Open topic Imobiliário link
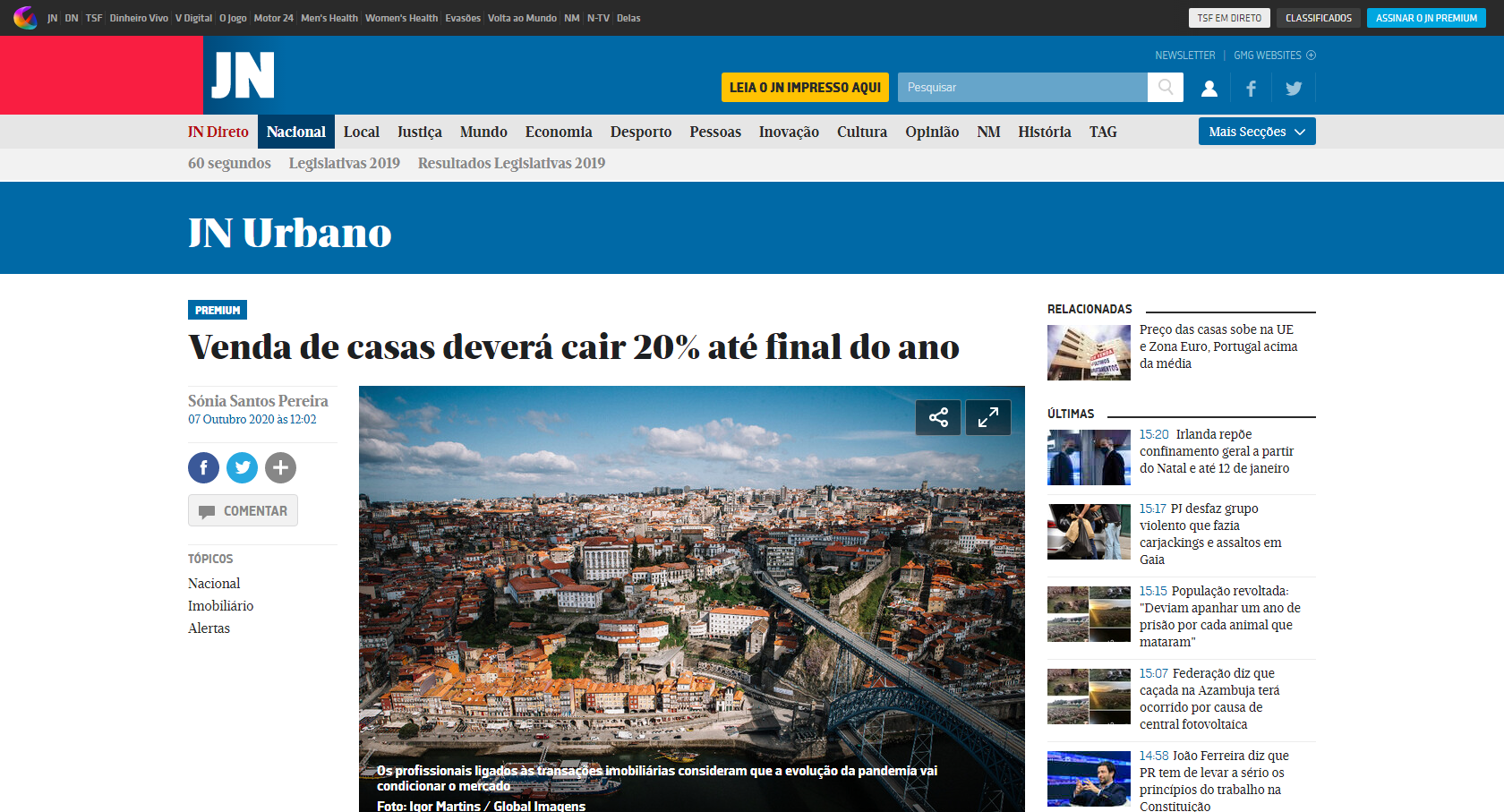Screen dimensions: 1504x812 tap(220, 606)
